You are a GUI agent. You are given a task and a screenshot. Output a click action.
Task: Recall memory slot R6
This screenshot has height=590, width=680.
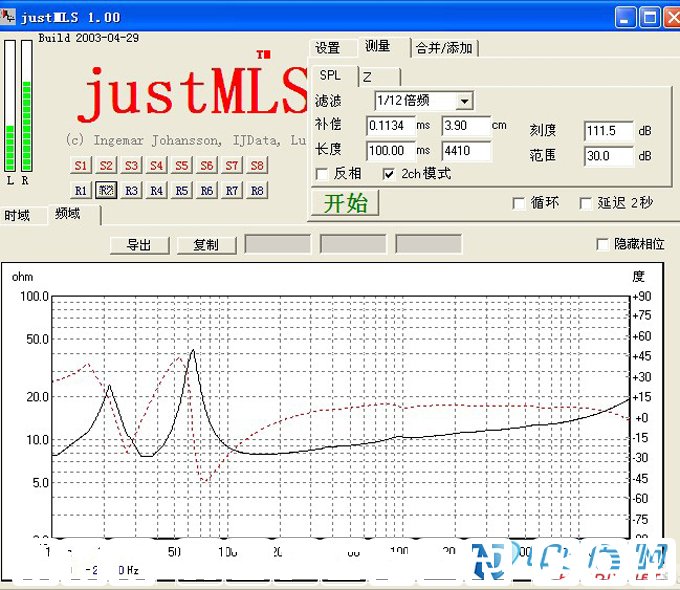[206, 190]
